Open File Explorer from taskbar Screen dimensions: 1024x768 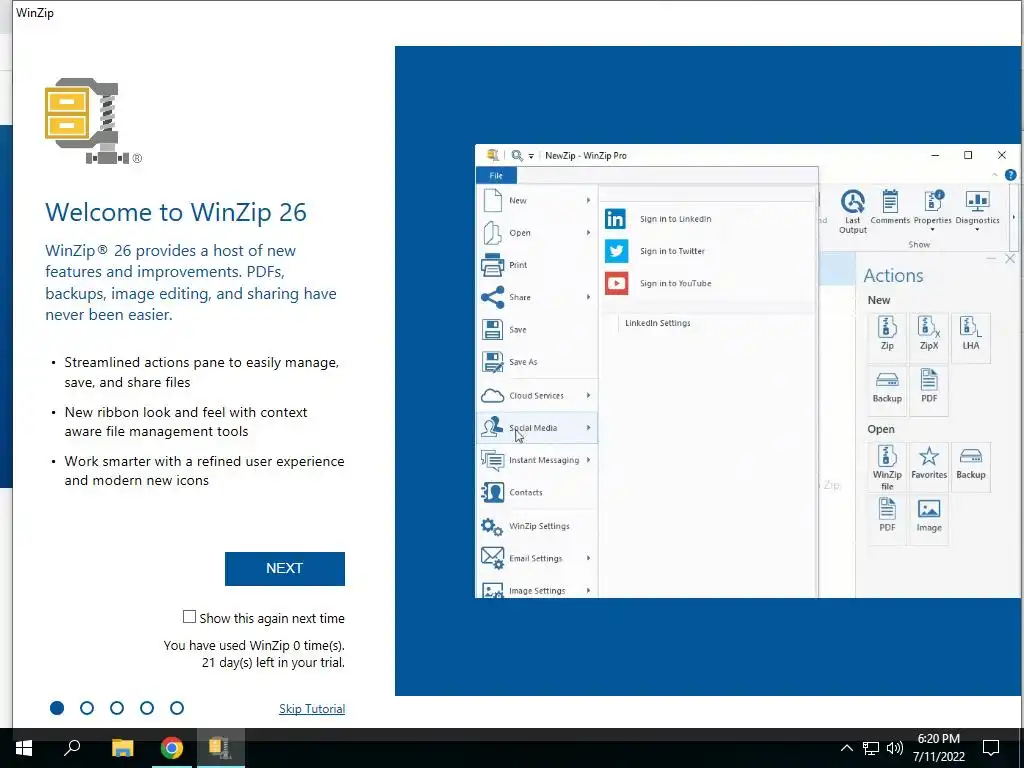(122, 748)
